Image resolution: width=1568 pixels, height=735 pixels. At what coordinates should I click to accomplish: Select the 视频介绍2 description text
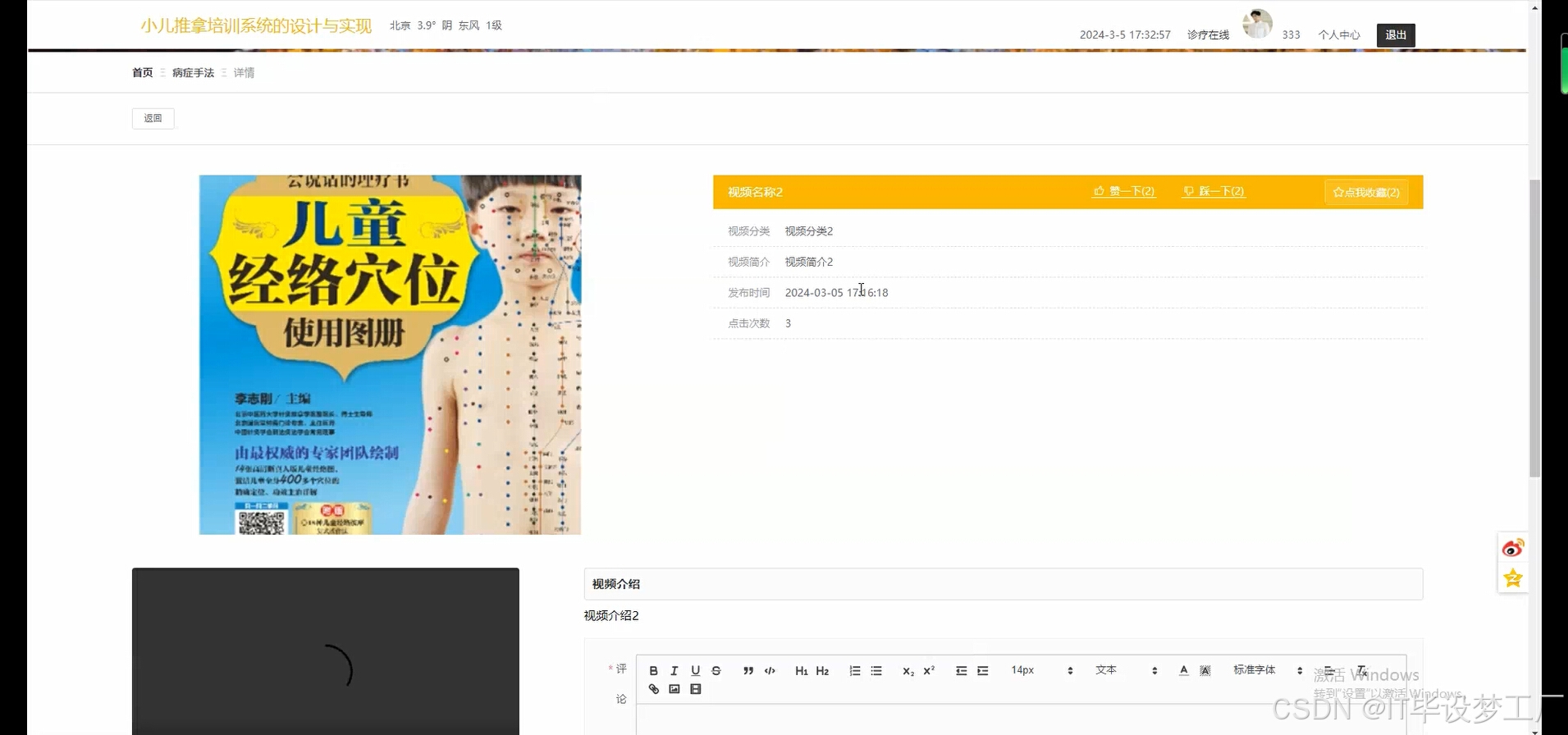pyautogui.click(x=611, y=615)
